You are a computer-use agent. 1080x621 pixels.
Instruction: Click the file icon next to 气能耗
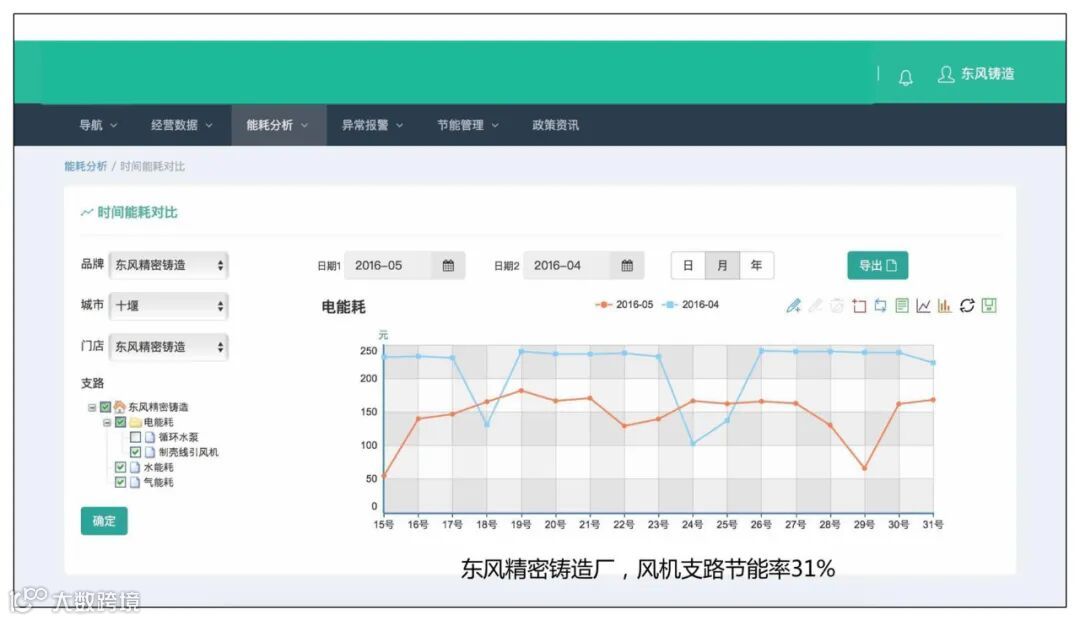coord(135,483)
